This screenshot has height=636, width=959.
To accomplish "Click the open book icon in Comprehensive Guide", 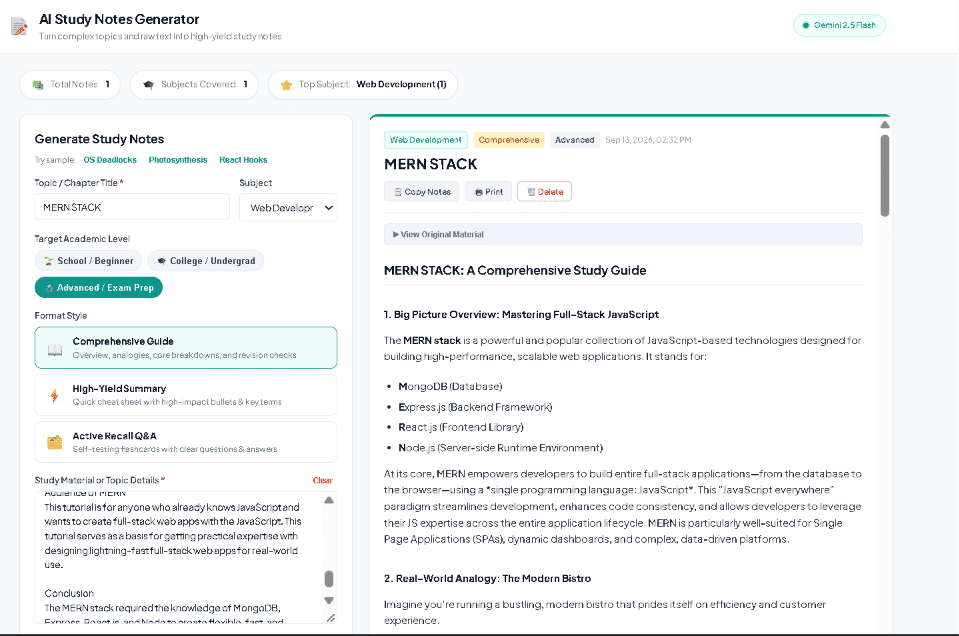I will click(x=55, y=349).
